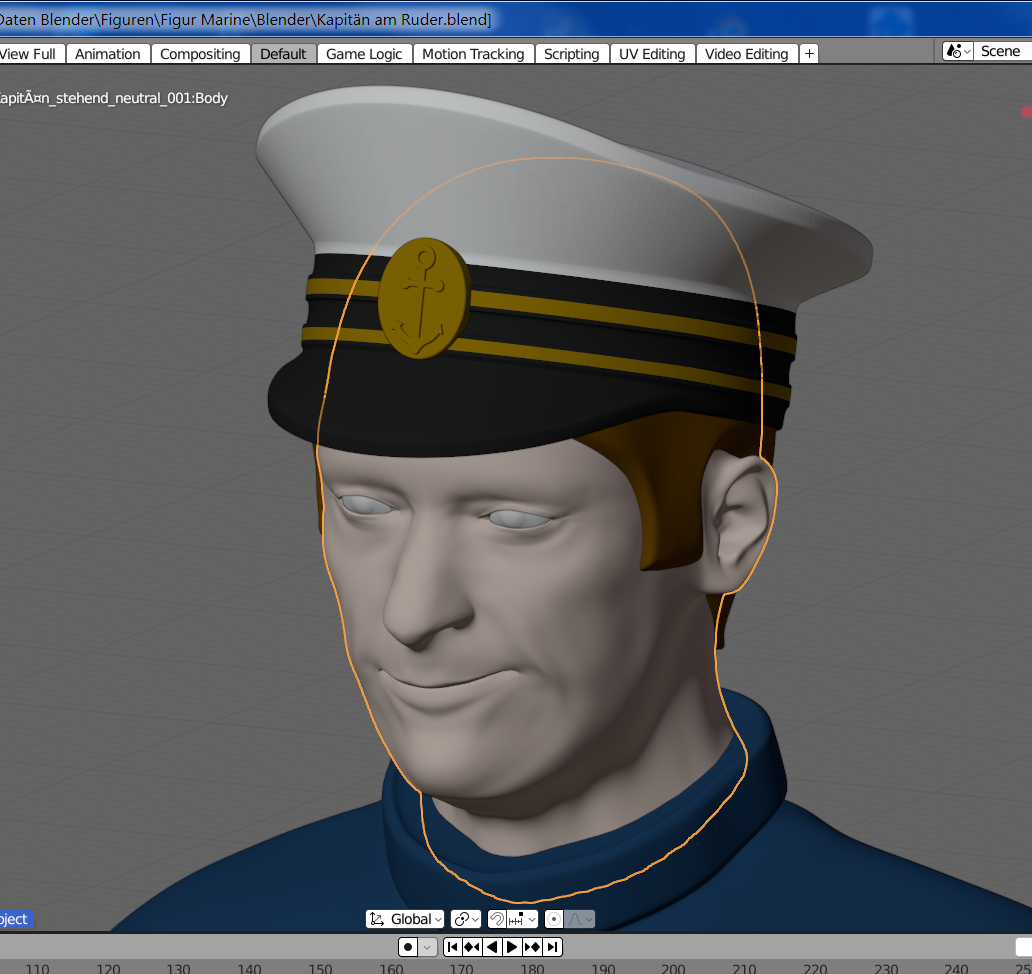Jump to the next keyframe
Screen dimensions: 1032x974
point(532,947)
